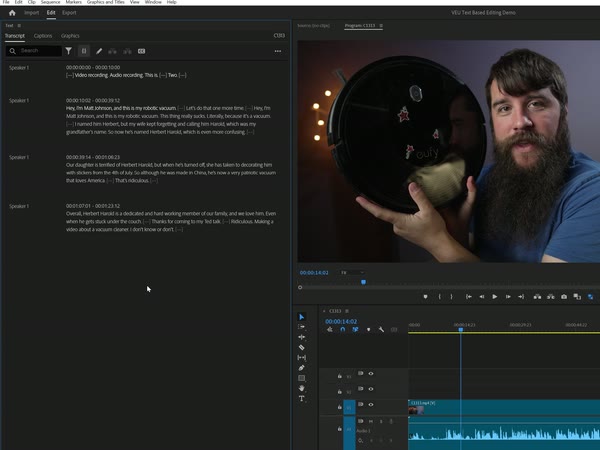This screenshot has width=600, height=450.
Task: Toggle pauses display button in transcript toolbar
Action: (84, 51)
